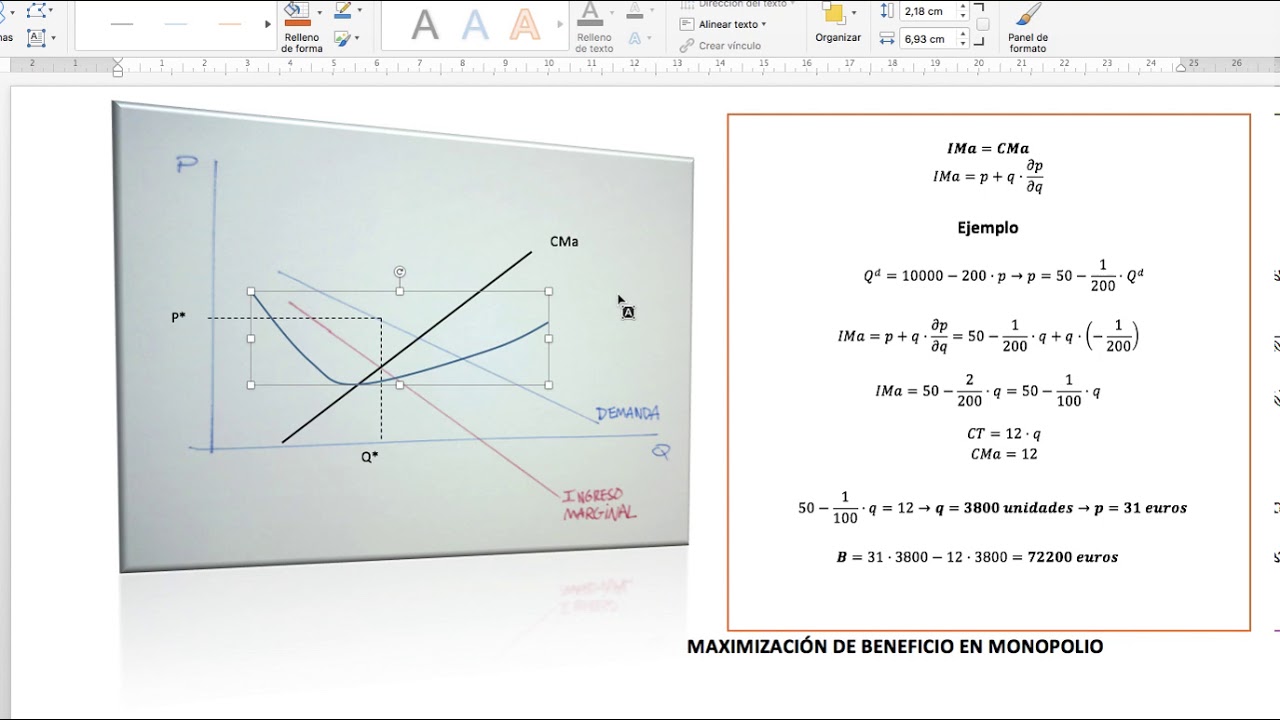
Task: Click the Alinear texto icon
Action: point(686,24)
